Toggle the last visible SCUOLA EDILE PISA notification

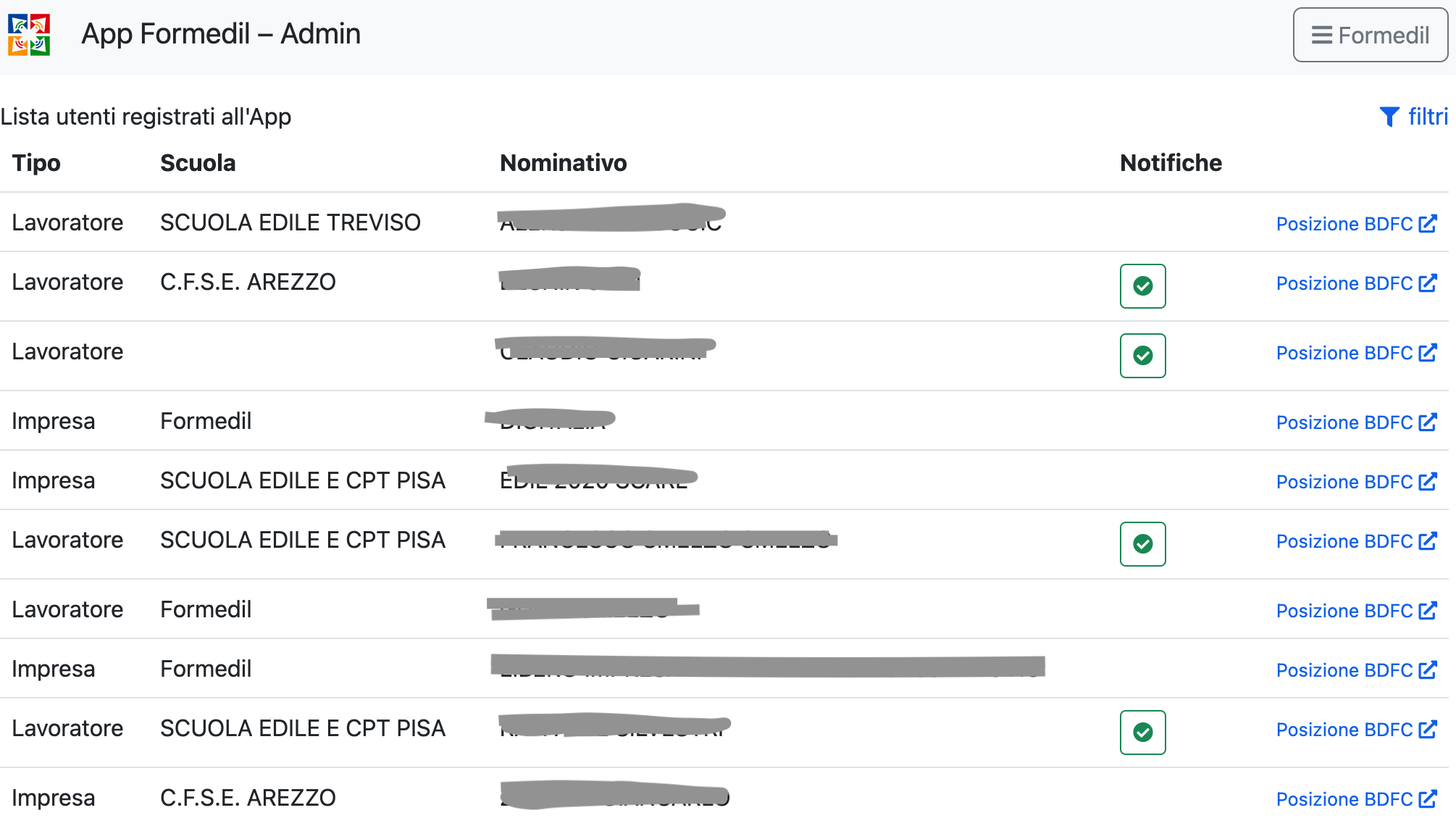1142,733
